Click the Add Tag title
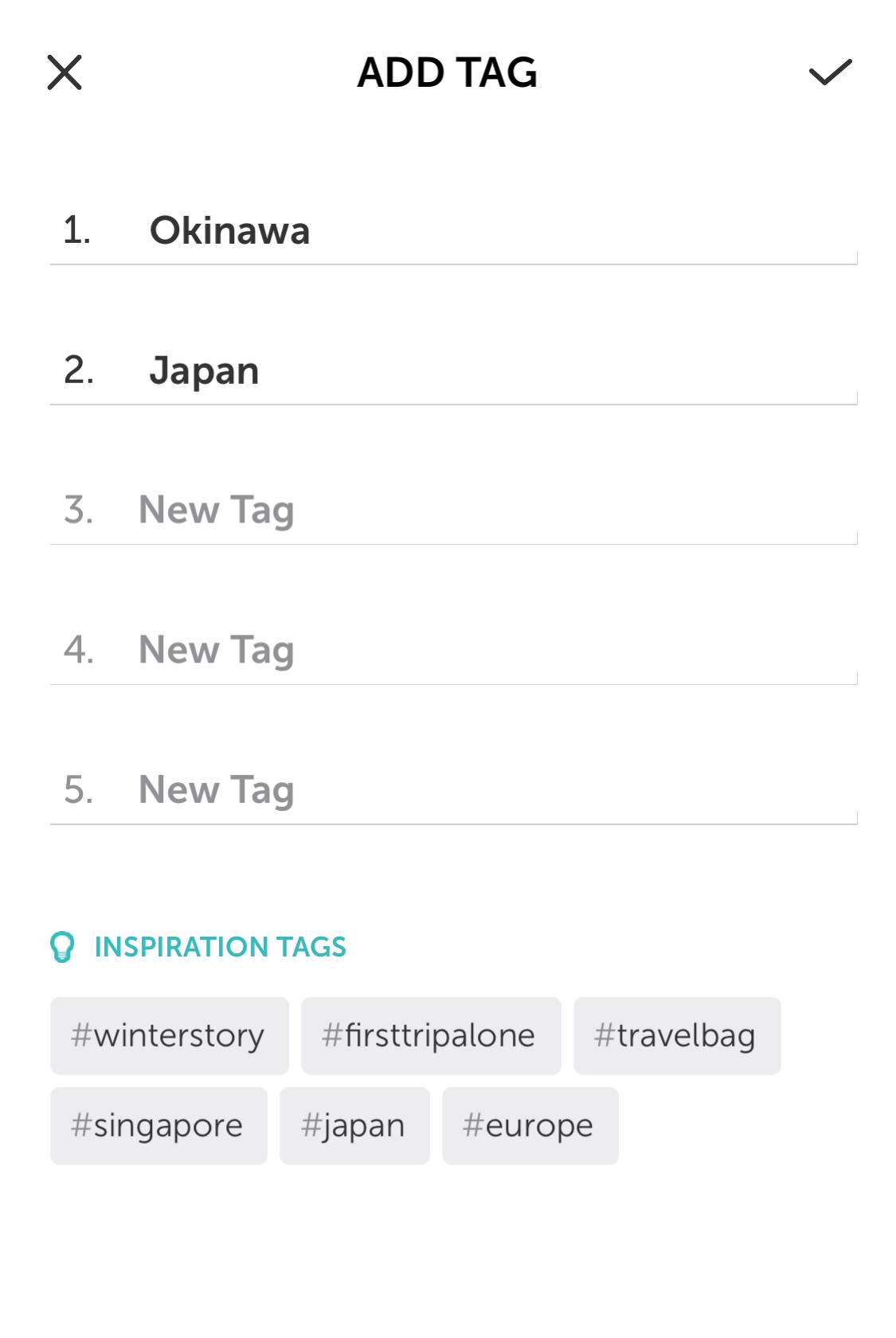 (447, 72)
